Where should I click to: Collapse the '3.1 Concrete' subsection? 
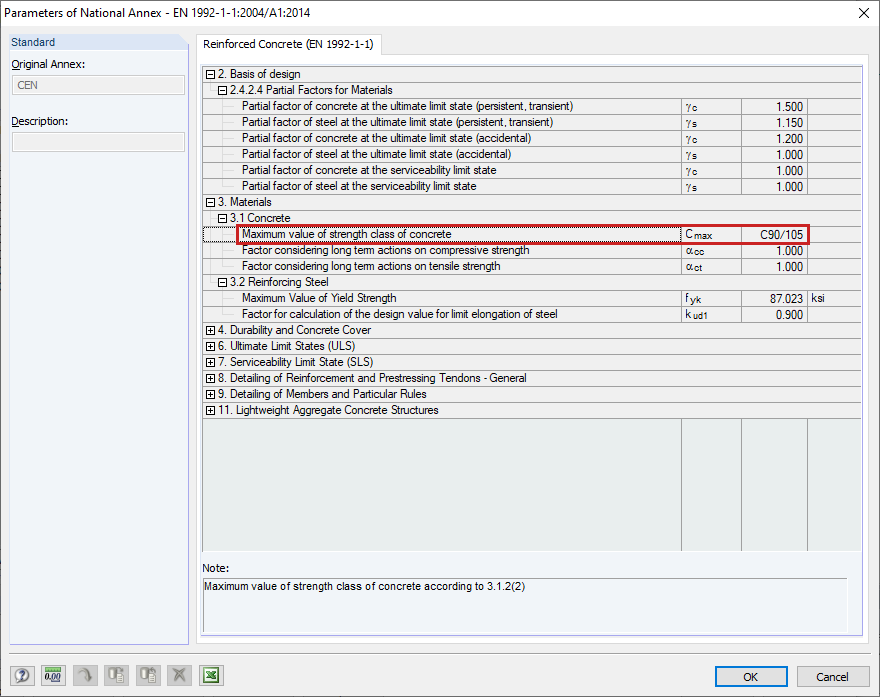(222, 218)
